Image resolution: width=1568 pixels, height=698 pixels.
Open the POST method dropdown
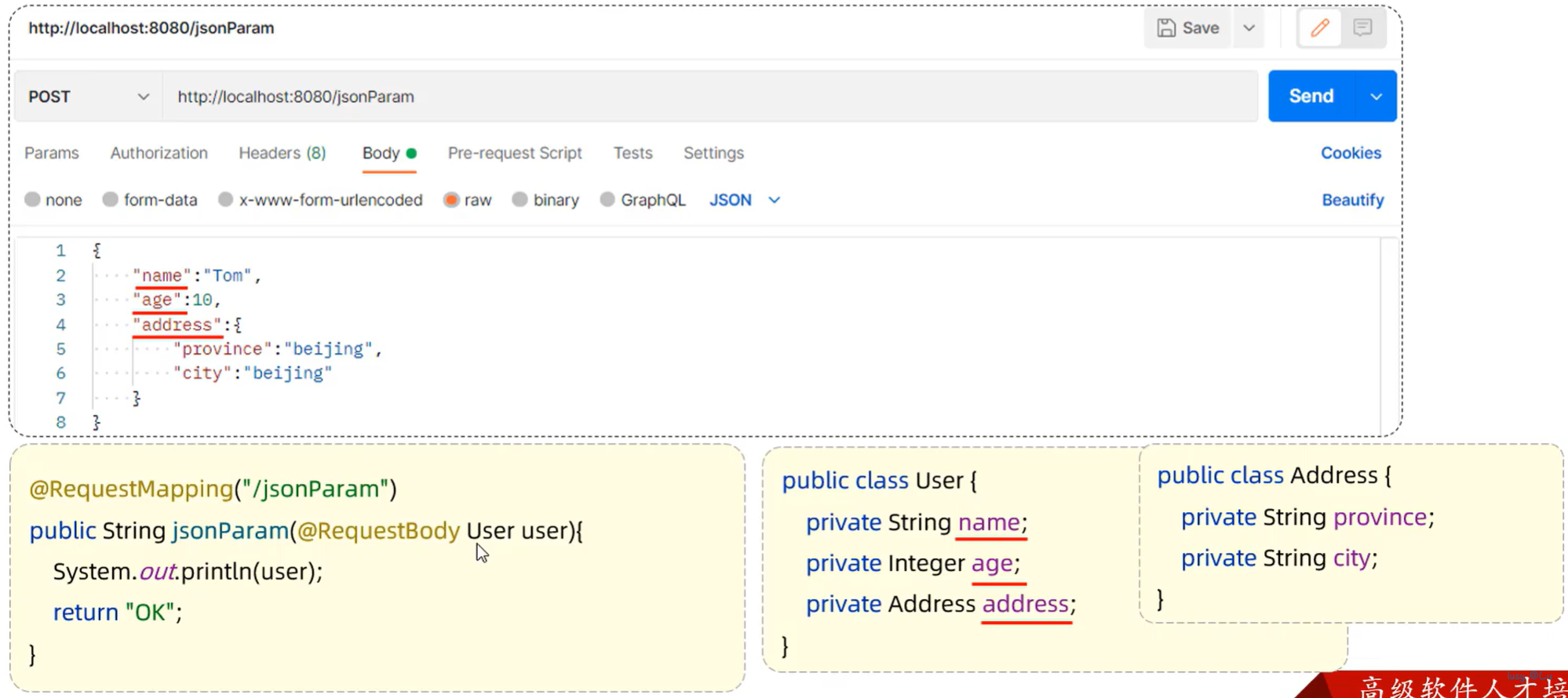click(88, 96)
